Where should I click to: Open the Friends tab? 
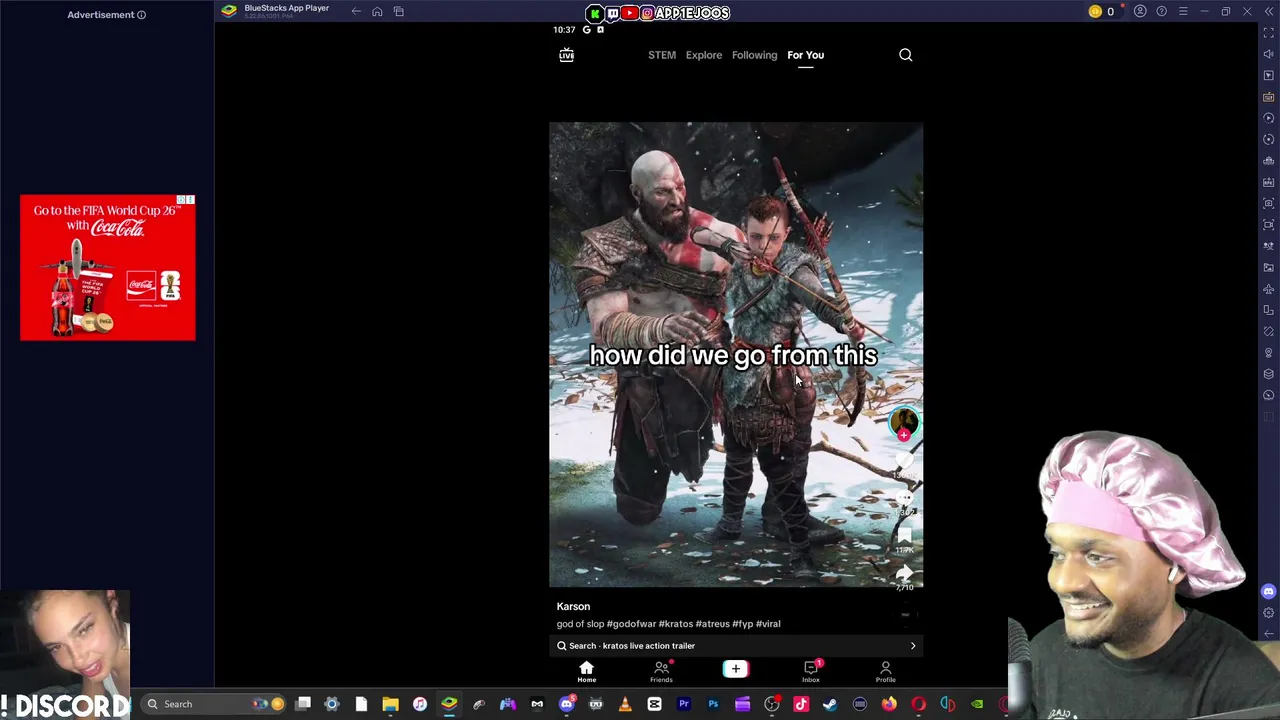click(x=661, y=671)
